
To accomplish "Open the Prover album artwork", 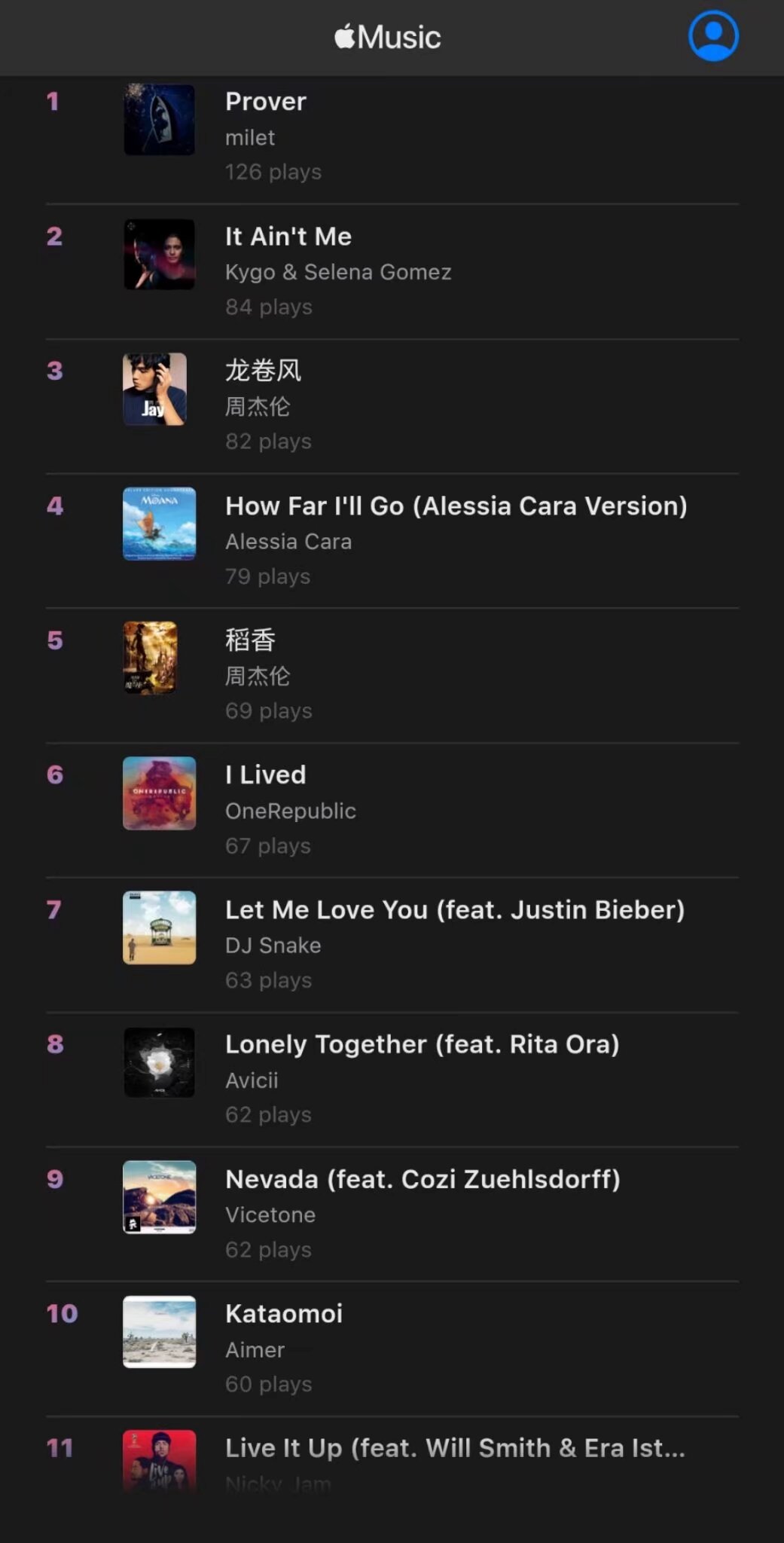I will [x=159, y=120].
